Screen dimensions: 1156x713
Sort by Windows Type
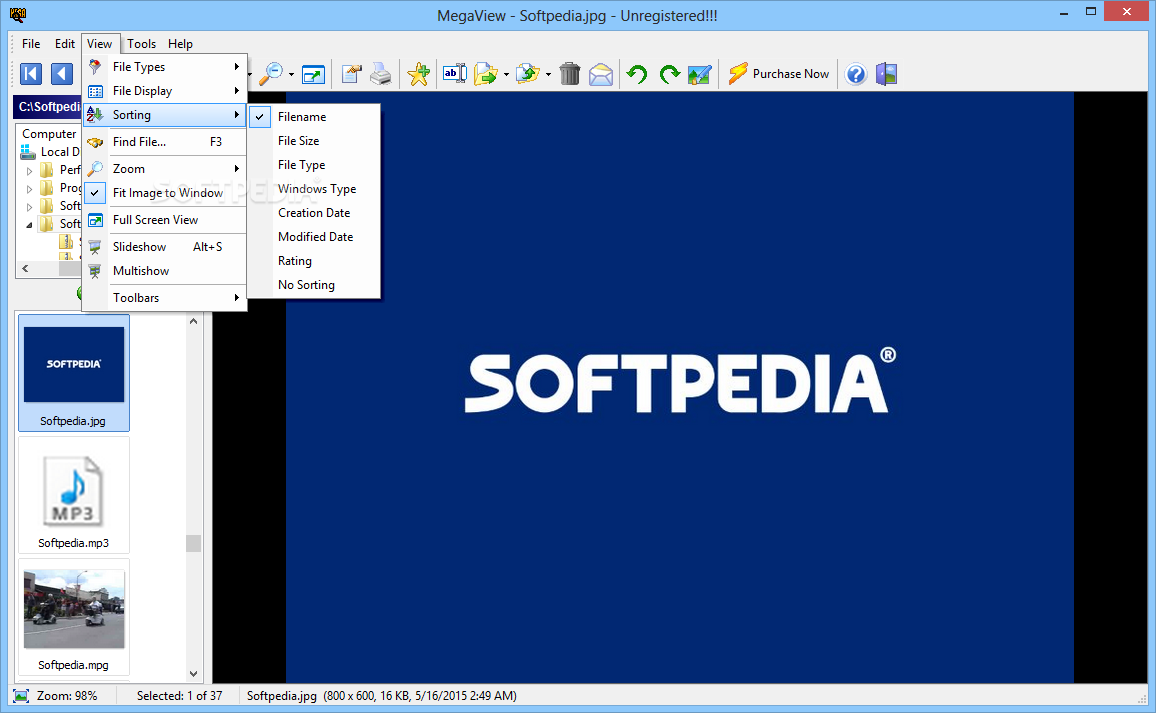click(x=314, y=189)
